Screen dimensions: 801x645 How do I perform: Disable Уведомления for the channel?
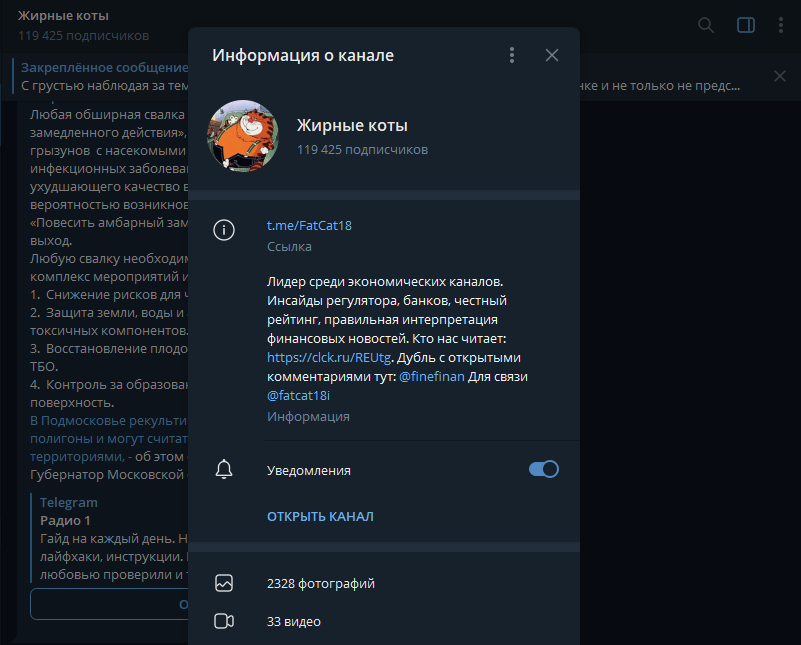[543, 469]
